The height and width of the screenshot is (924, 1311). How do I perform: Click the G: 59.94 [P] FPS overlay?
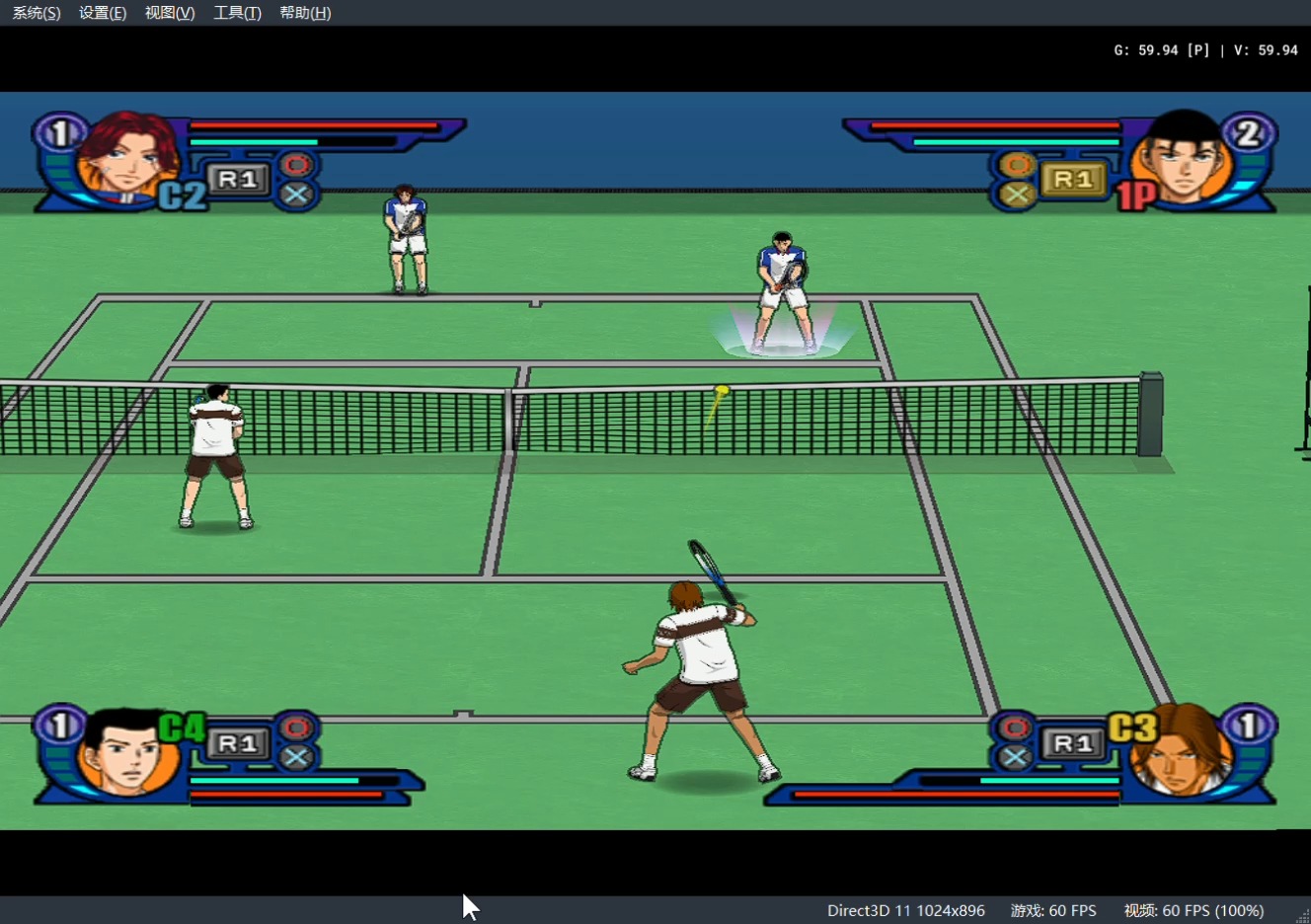[1161, 50]
